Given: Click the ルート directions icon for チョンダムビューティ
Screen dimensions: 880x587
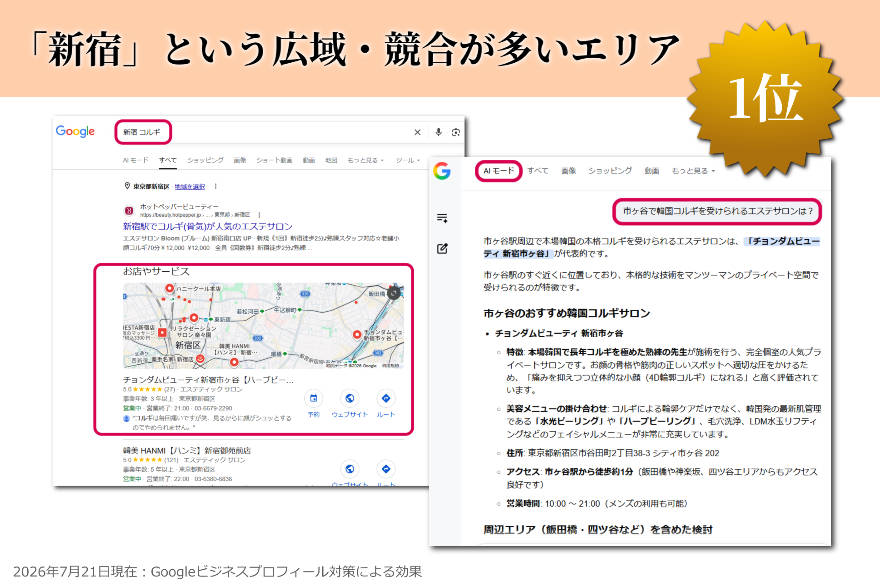Looking at the screenshot, I should click(386, 398).
